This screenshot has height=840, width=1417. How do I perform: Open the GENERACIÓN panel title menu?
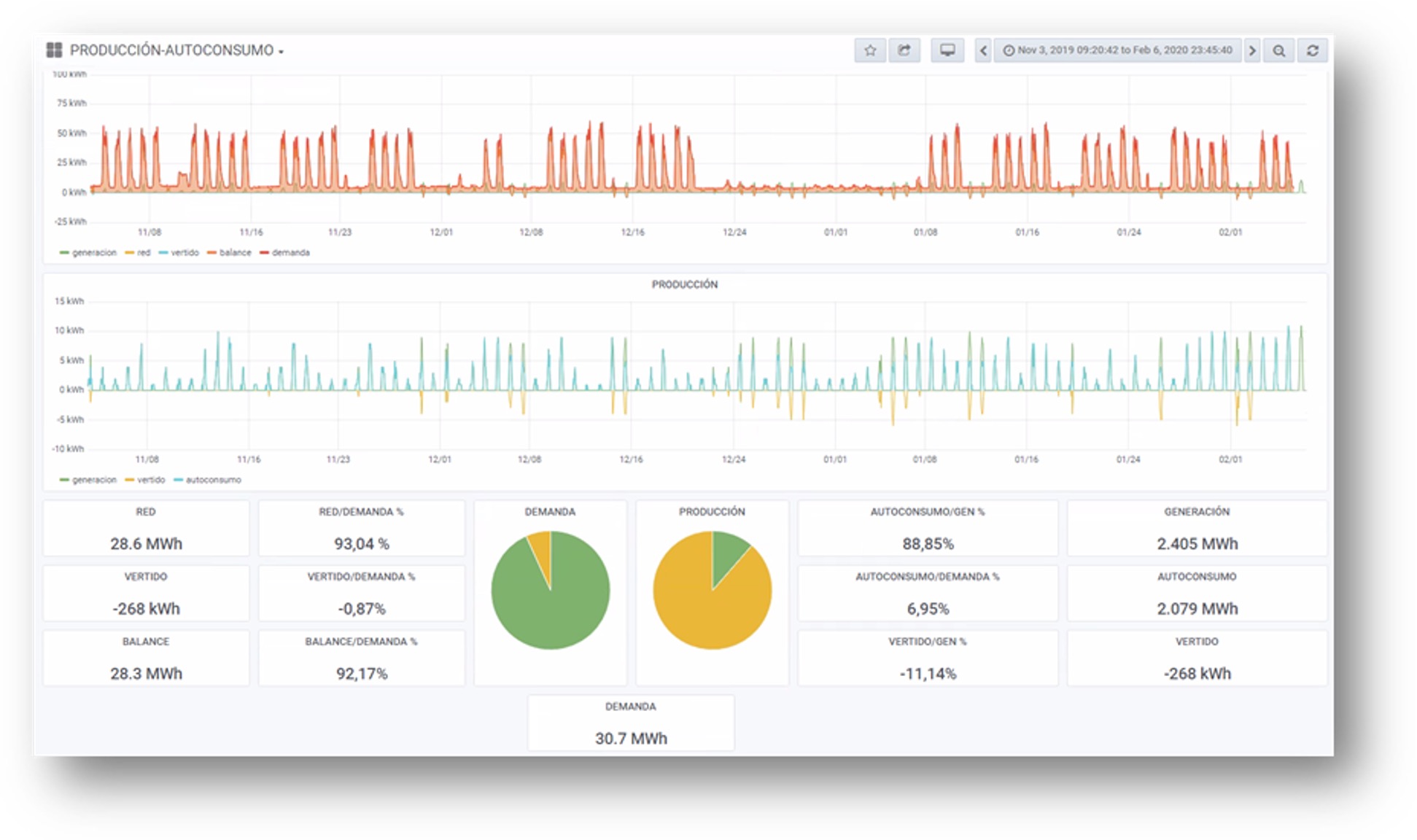point(1197,512)
